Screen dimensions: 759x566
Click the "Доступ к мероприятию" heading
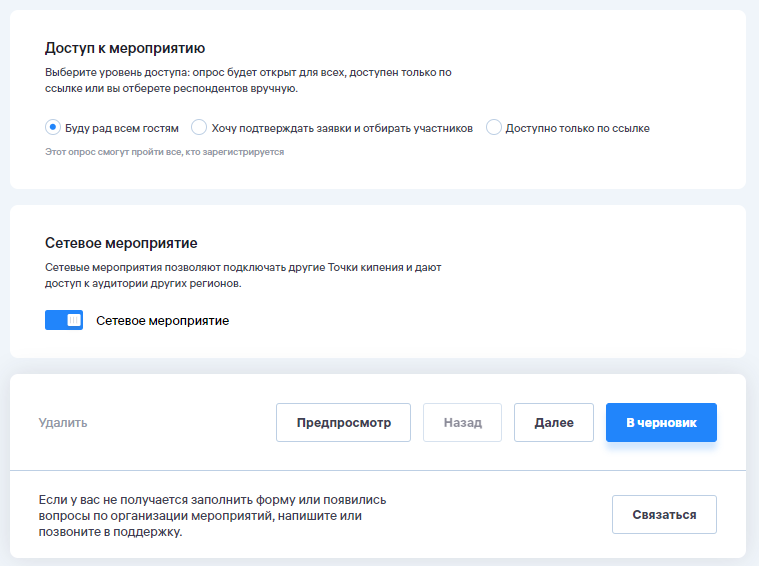(125, 48)
